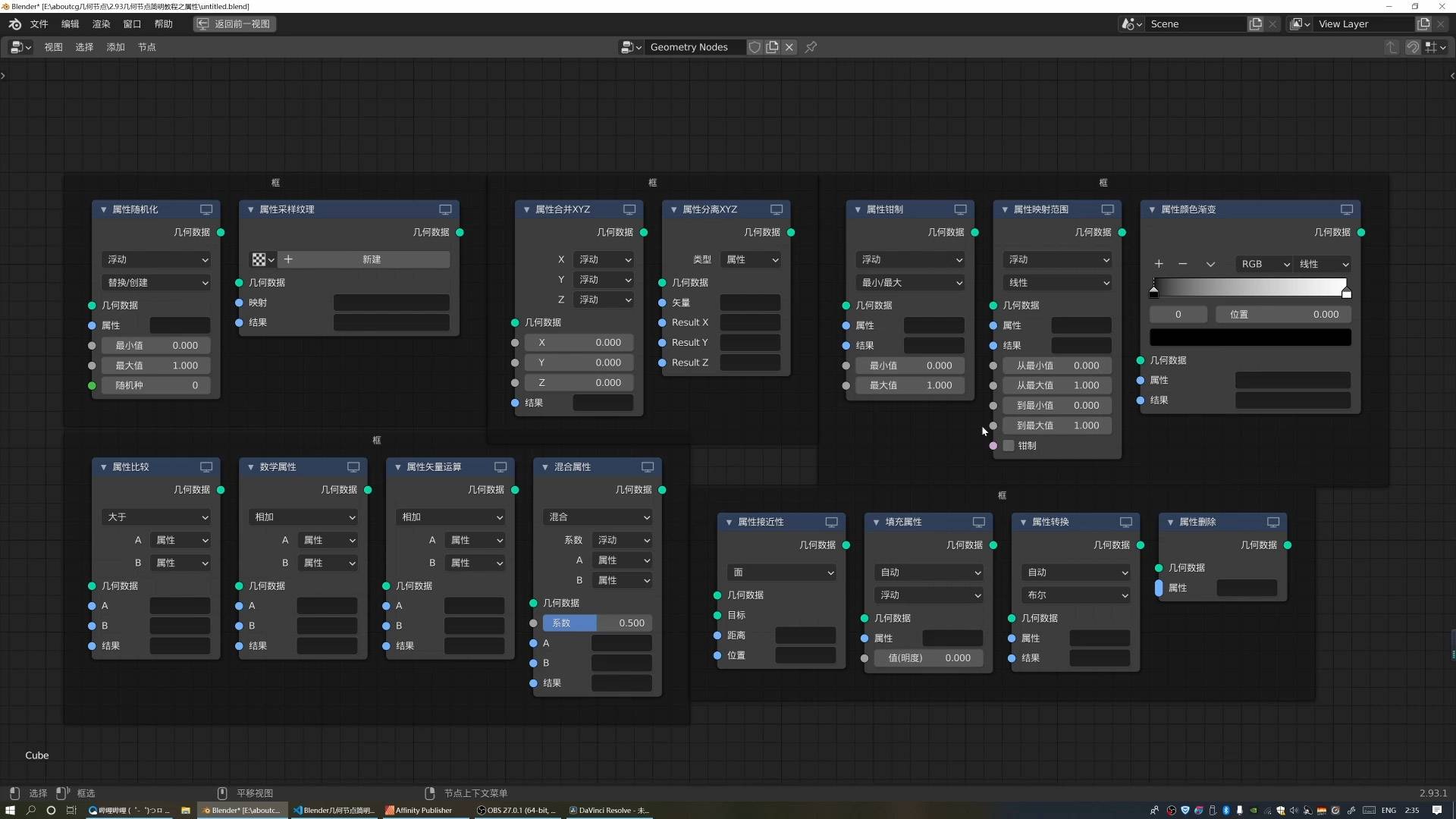The image size is (1456, 819).
Task: Open texture browse icon in 属性采样纹理
Action: tap(262, 259)
